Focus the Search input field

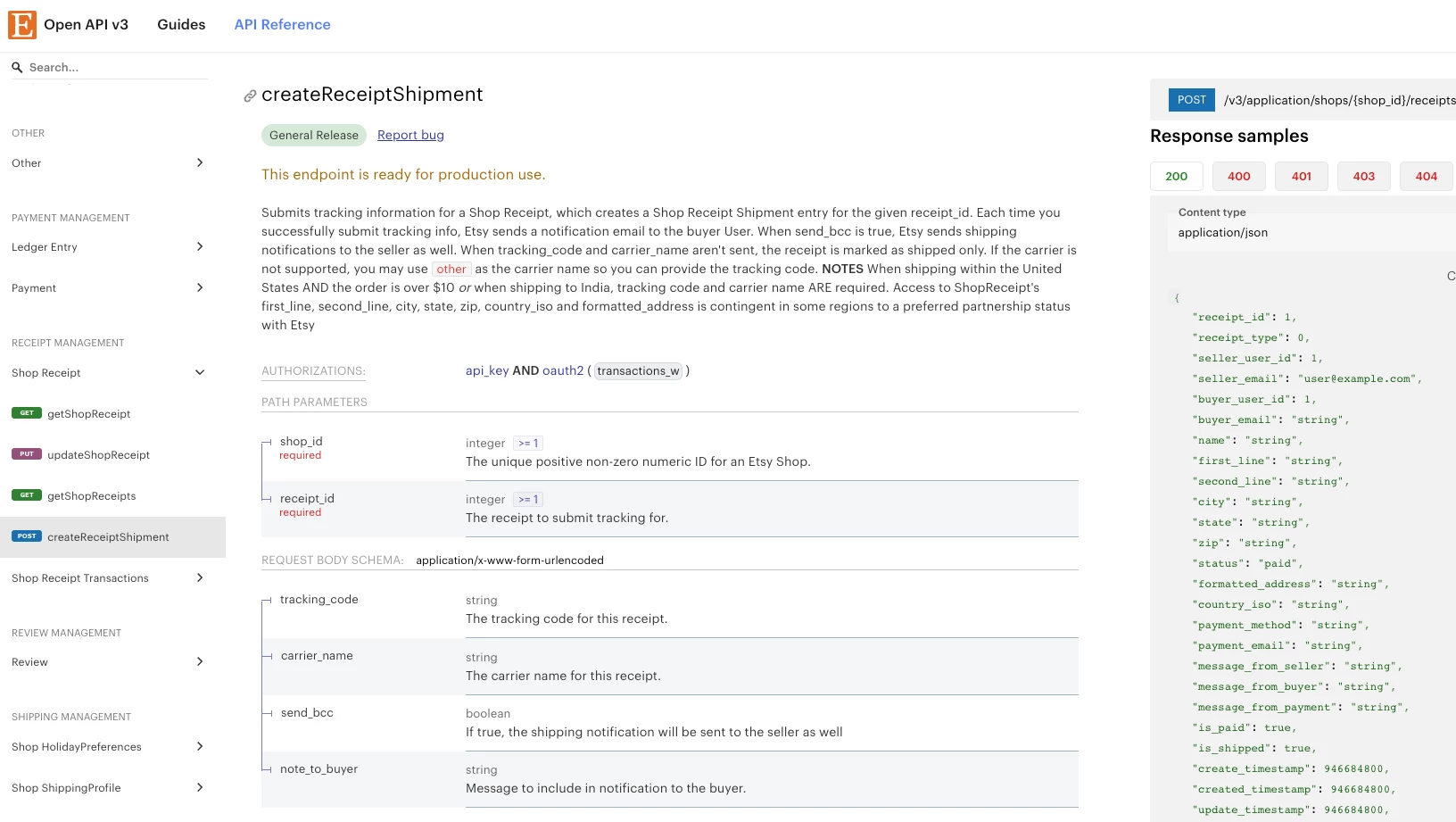coord(118,67)
